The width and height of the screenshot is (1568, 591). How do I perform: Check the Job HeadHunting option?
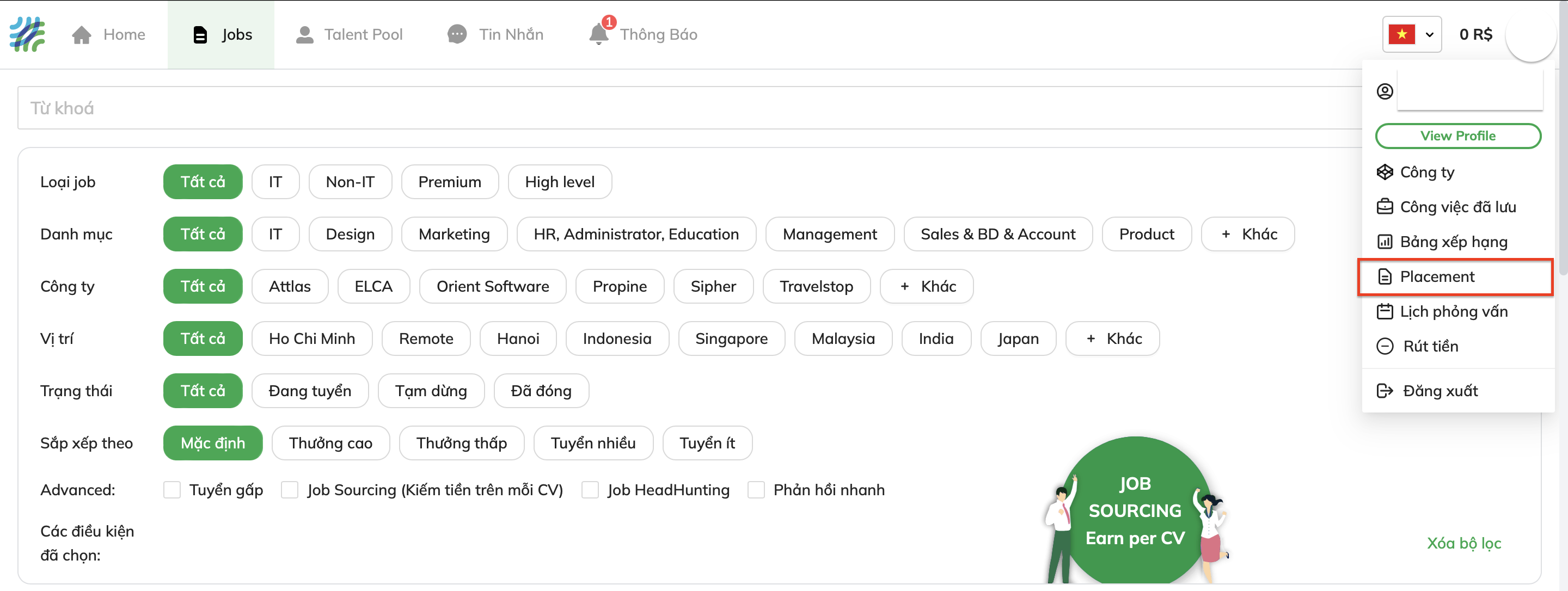590,489
